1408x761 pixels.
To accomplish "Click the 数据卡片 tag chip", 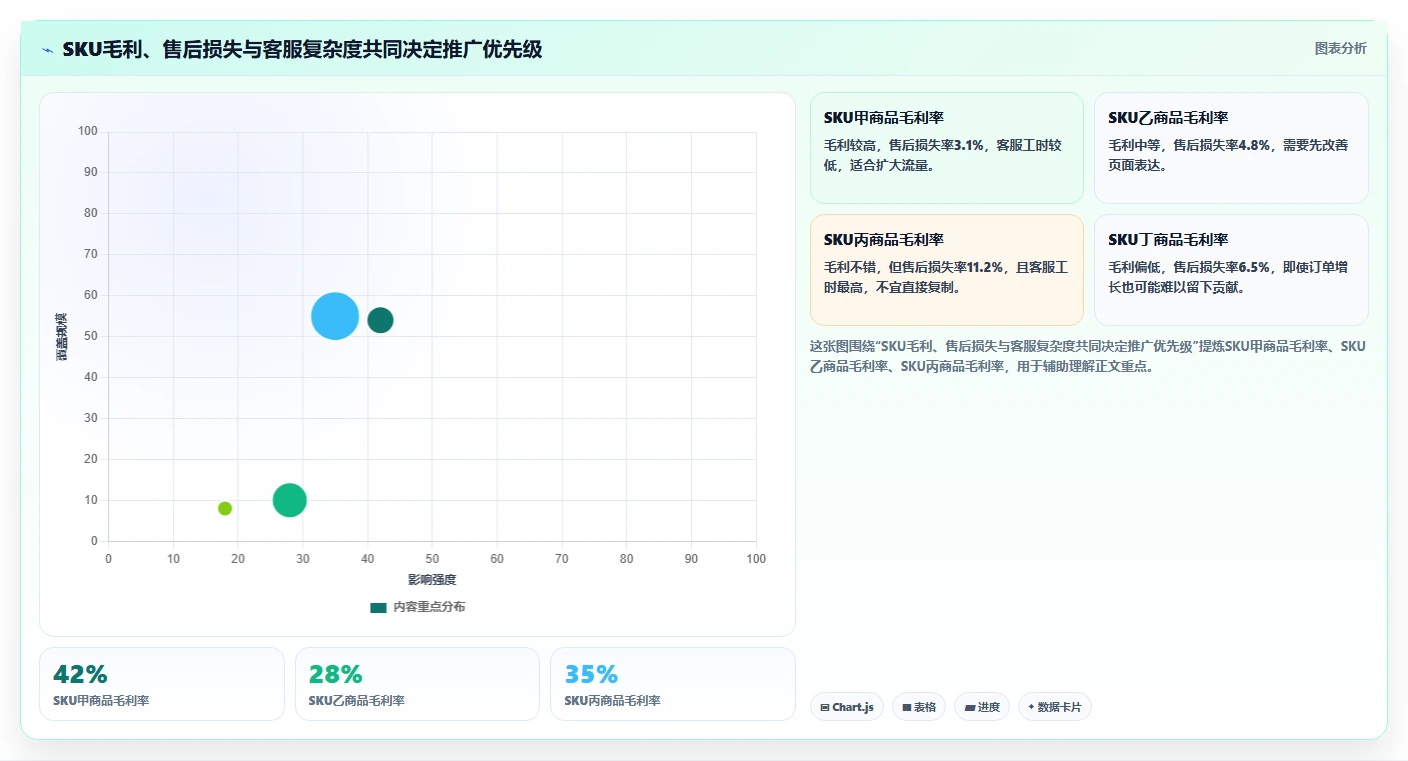I will [x=1055, y=707].
